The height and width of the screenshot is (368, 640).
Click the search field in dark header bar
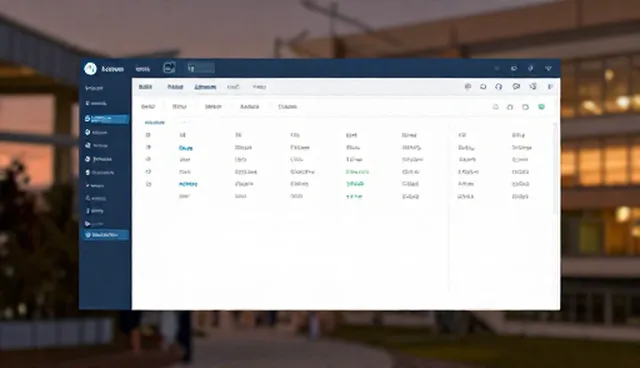click(201, 68)
